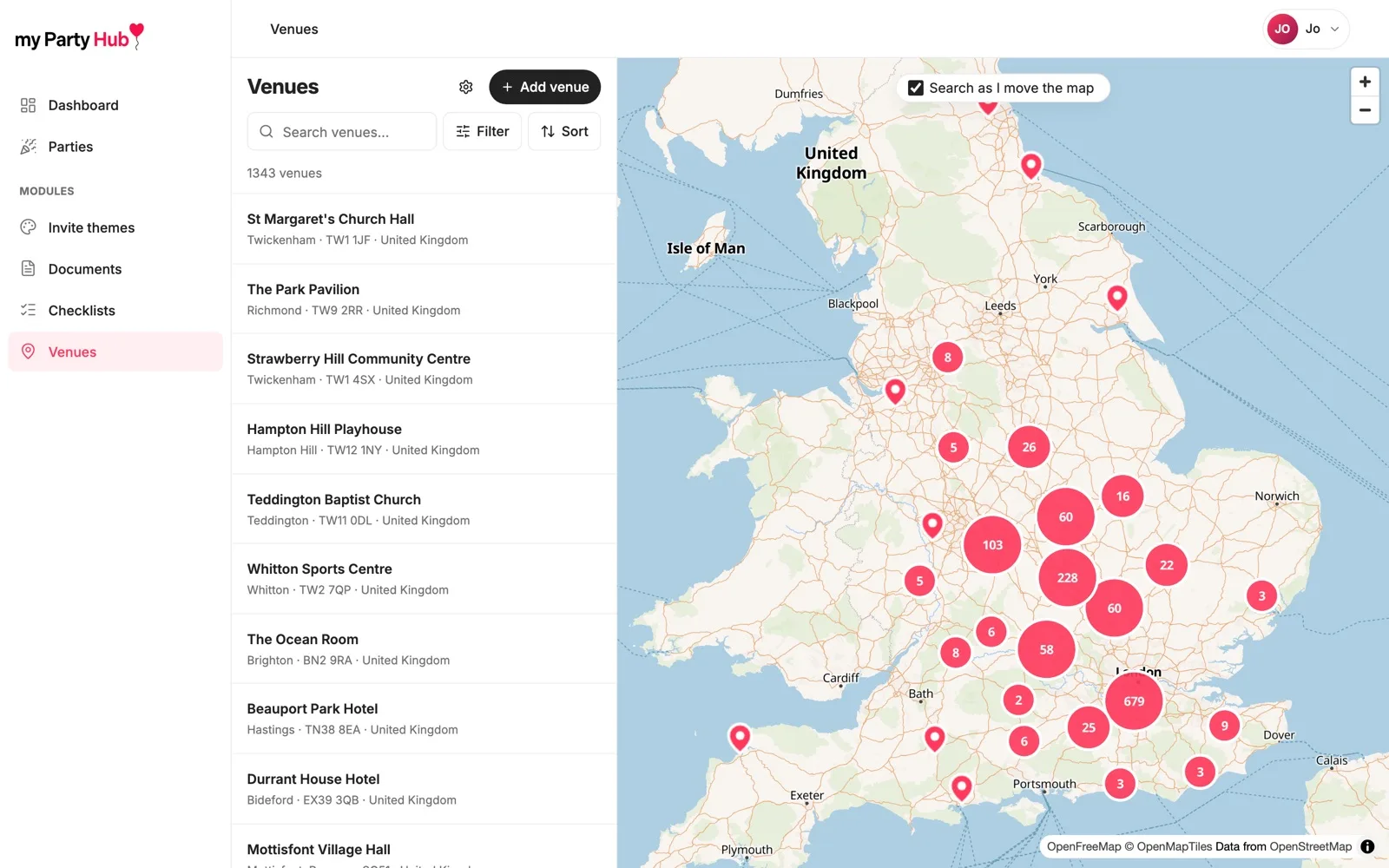This screenshot has width=1389, height=868.
Task: Open Hampton Hill Playhouse venue
Action: (424, 439)
